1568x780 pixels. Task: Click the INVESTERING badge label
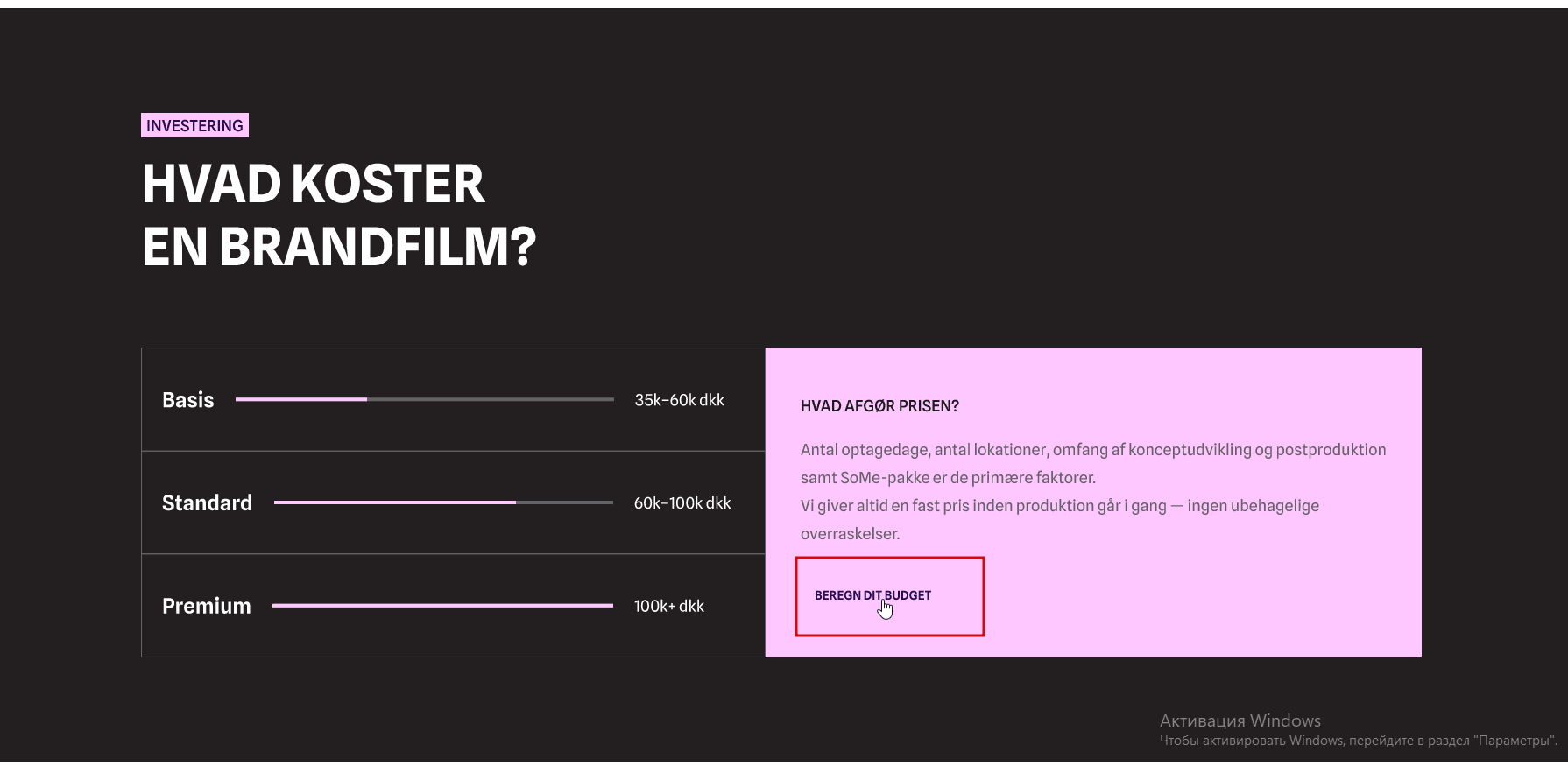click(x=194, y=126)
